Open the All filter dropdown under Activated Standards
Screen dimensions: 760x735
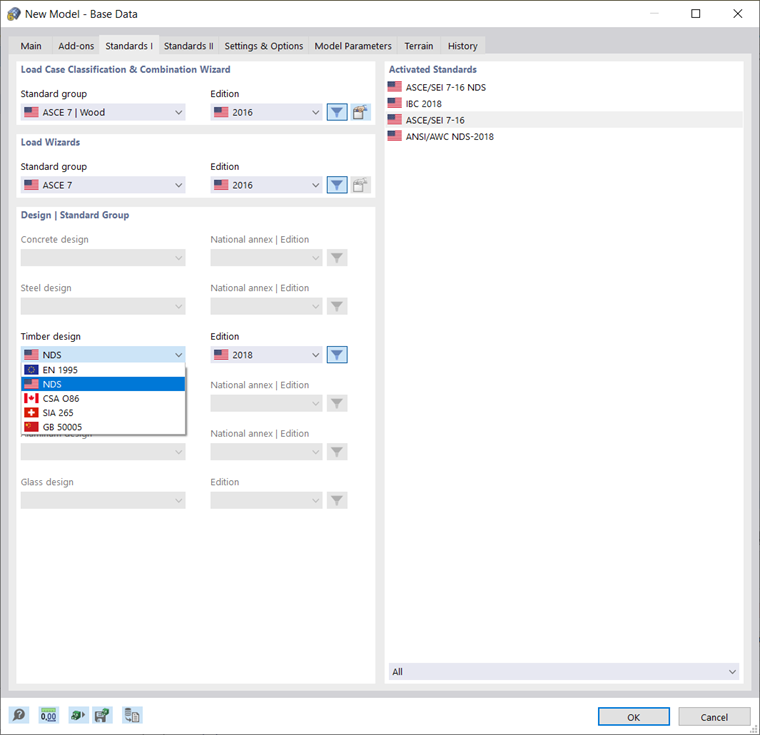click(x=564, y=671)
